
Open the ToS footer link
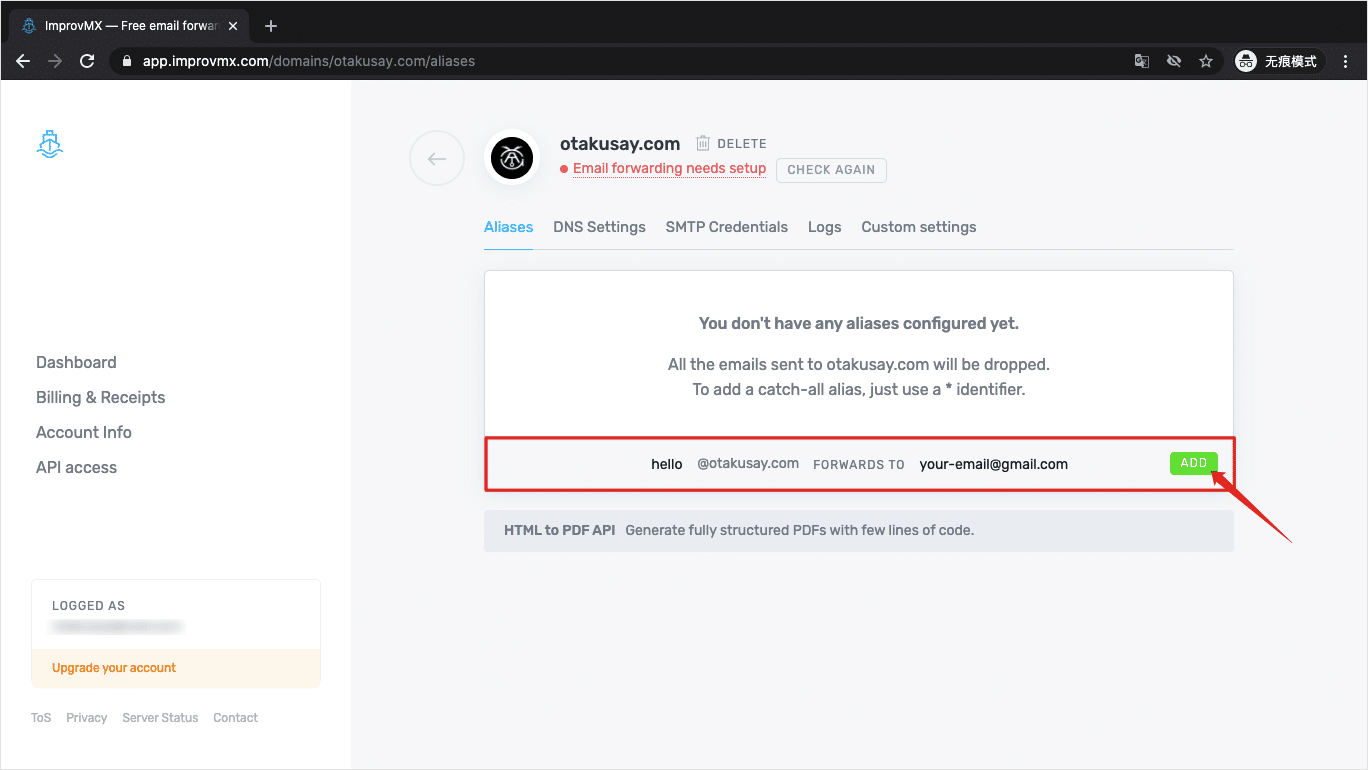pos(41,718)
